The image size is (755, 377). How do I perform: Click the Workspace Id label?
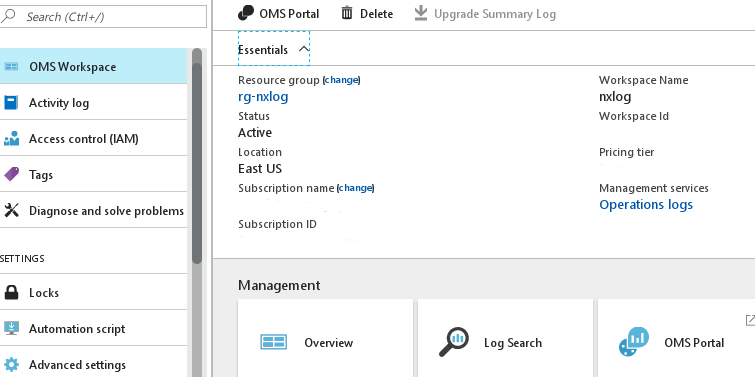point(634,116)
